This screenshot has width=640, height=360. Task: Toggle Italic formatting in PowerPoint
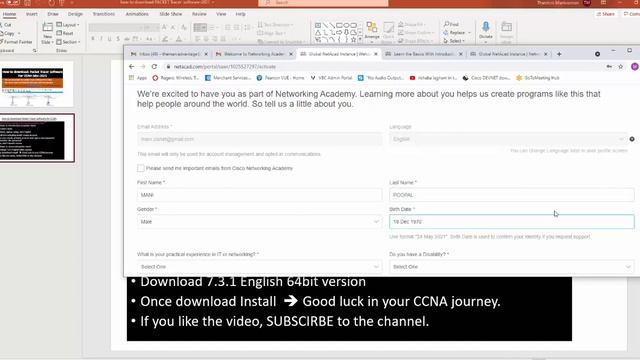(x=101, y=39)
